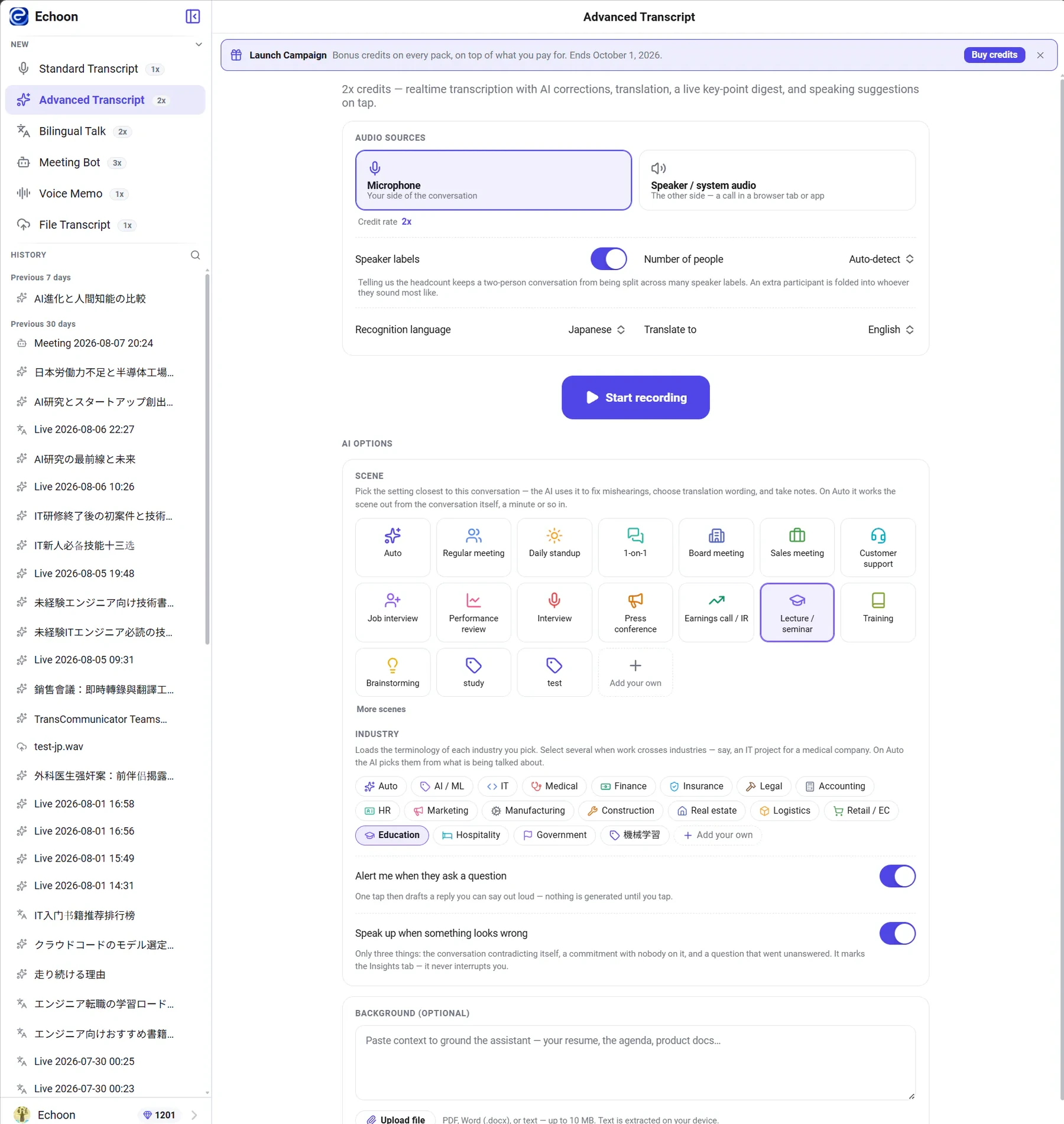Pick the Job interview scene

(x=392, y=612)
